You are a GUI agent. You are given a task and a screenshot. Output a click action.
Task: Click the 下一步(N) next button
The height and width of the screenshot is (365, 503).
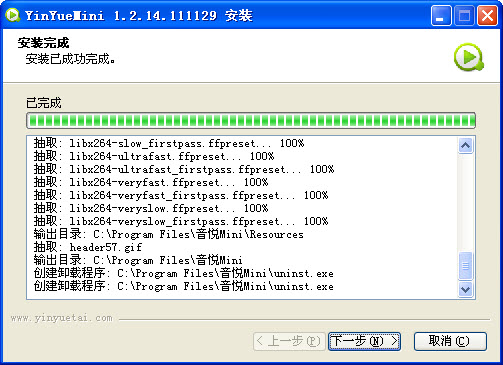(x=364, y=341)
